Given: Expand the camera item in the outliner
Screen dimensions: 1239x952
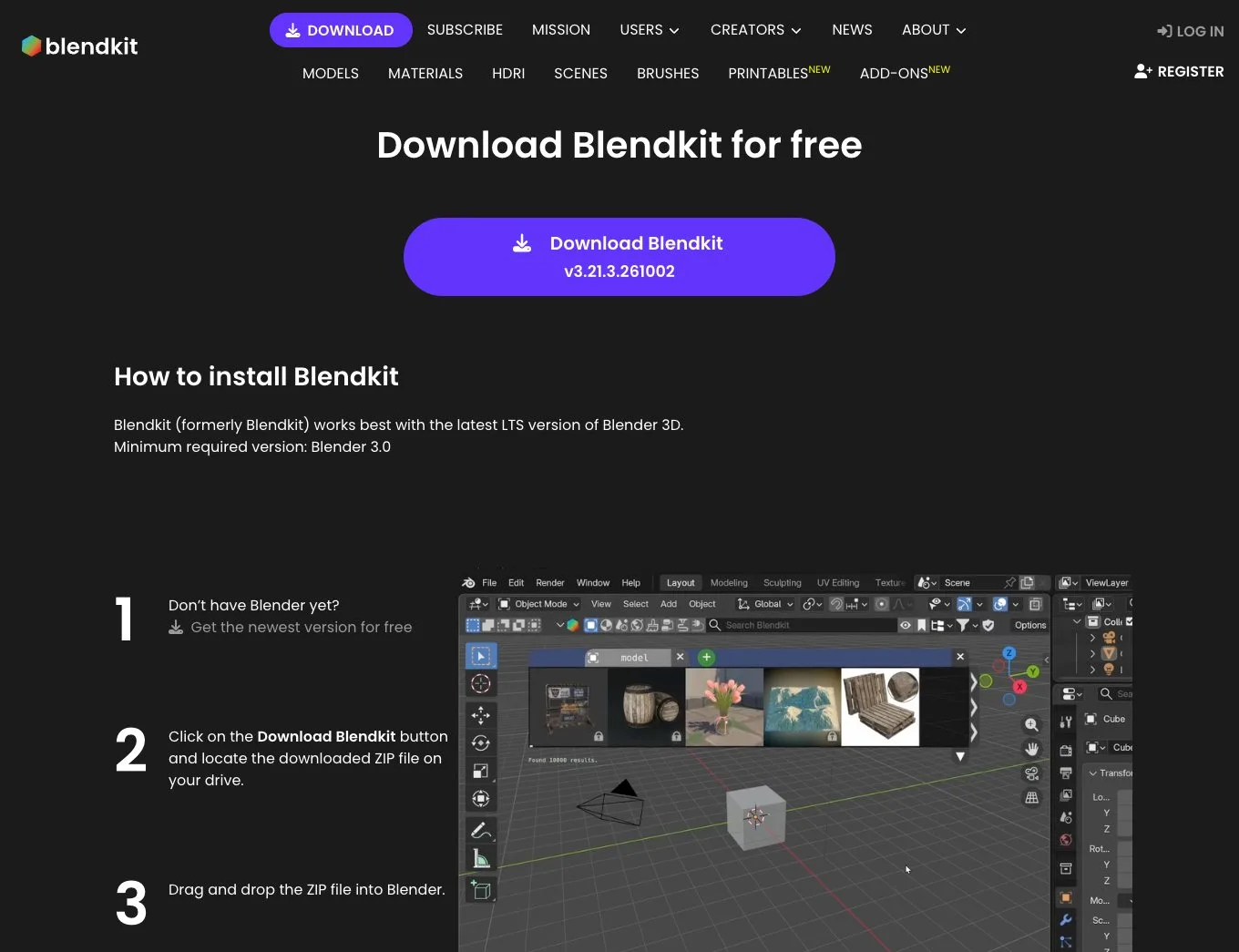Looking at the screenshot, I should coord(1092,638).
